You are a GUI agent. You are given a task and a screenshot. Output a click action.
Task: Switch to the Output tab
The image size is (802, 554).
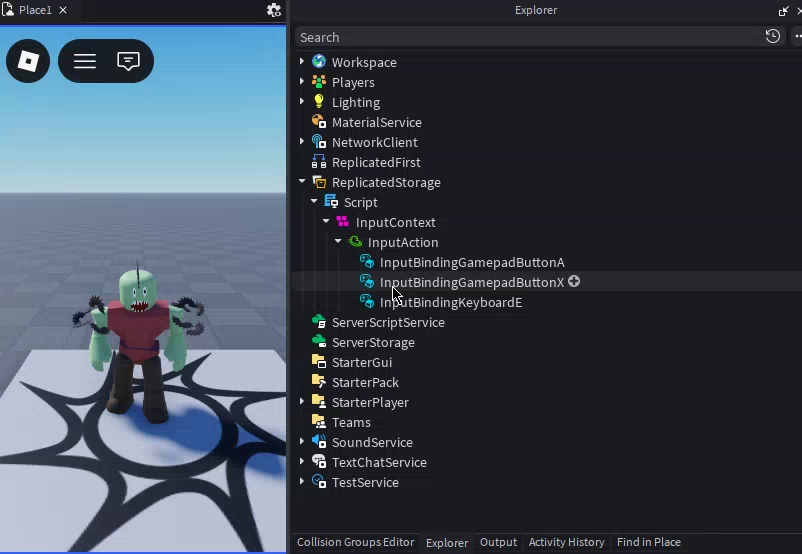[x=498, y=542]
